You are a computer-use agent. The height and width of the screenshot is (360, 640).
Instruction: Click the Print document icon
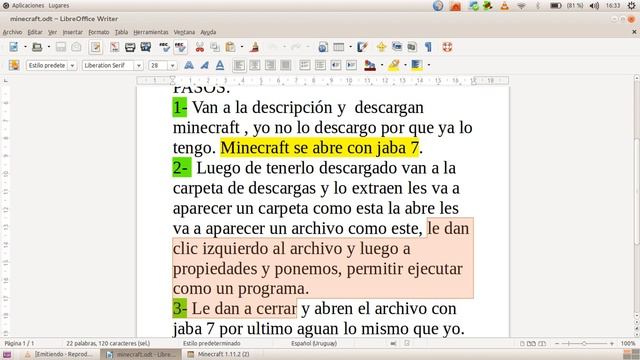click(130, 47)
